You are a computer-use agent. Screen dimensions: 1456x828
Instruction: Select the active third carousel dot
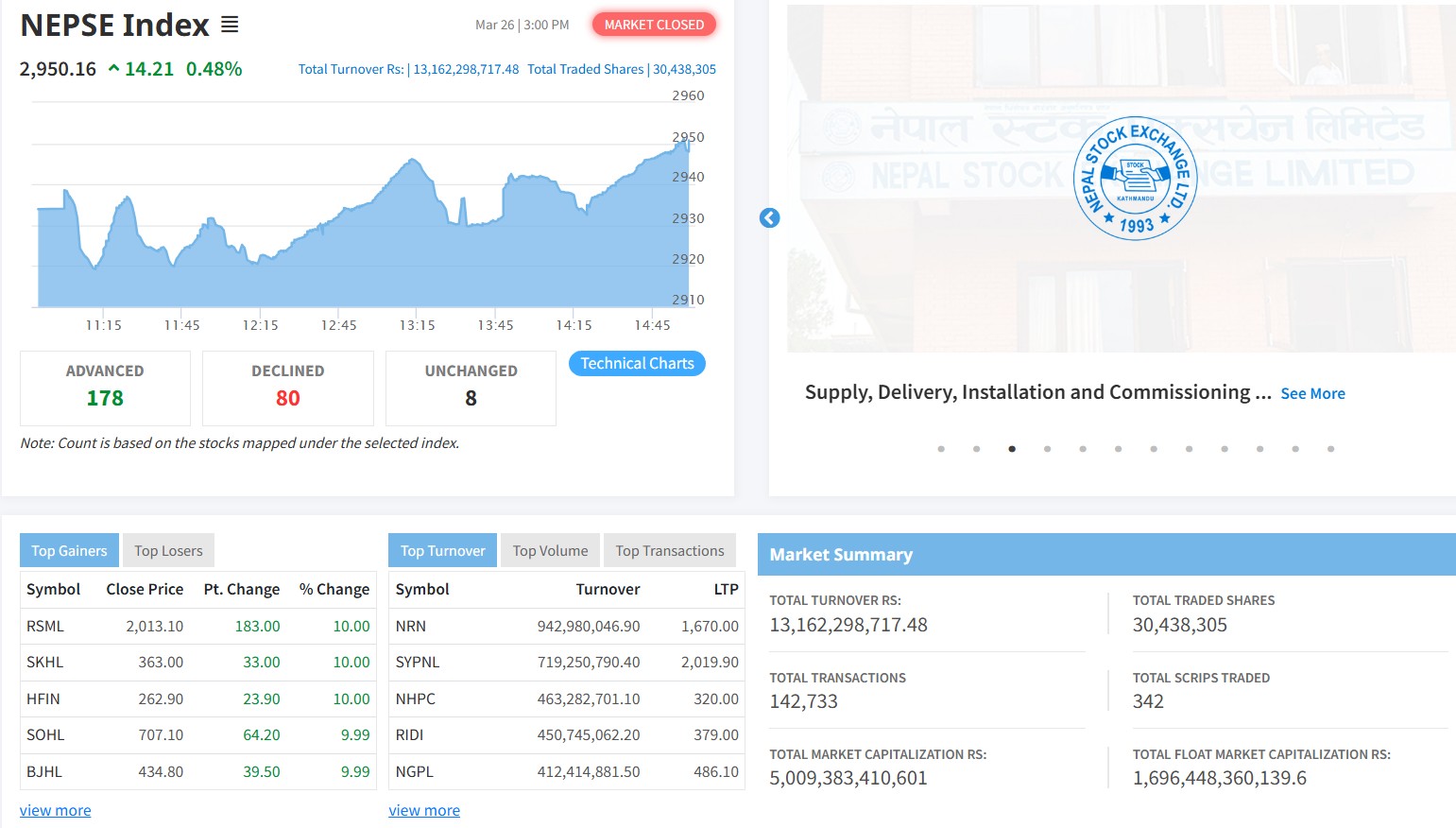click(x=1012, y=449)
